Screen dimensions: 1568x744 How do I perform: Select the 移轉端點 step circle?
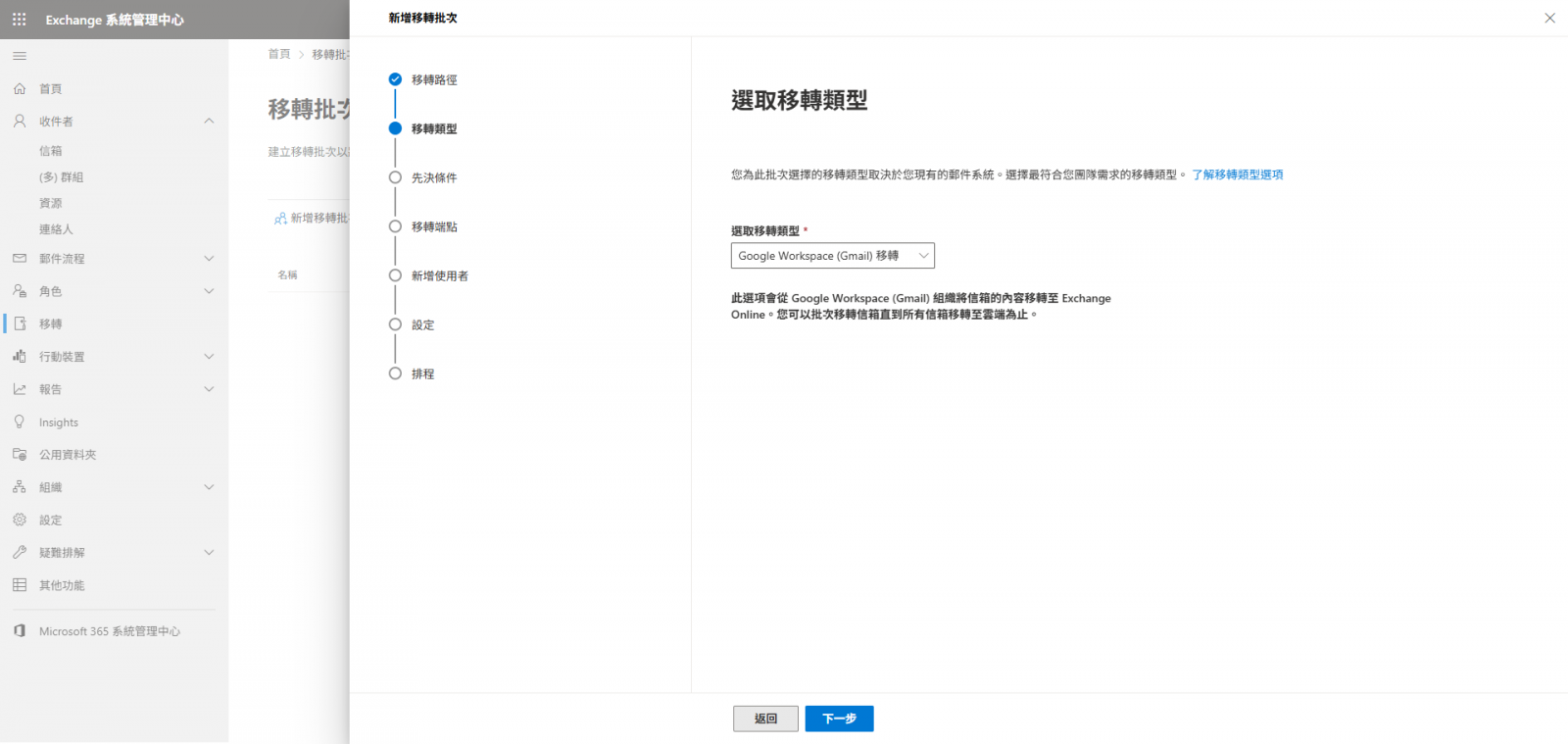[395, 226]
